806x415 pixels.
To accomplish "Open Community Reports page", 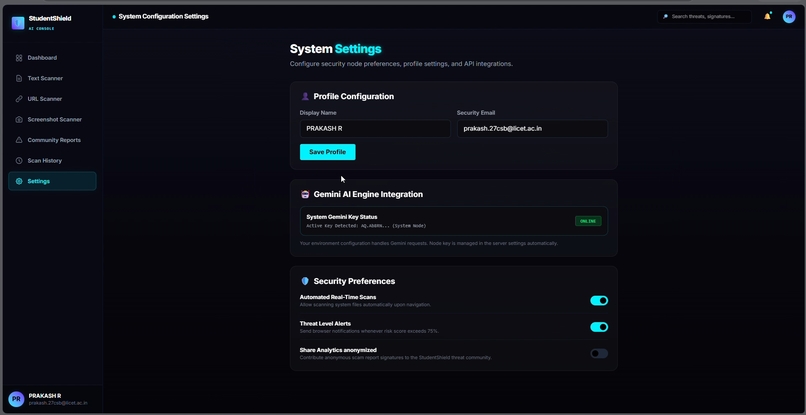I will 52,140.
